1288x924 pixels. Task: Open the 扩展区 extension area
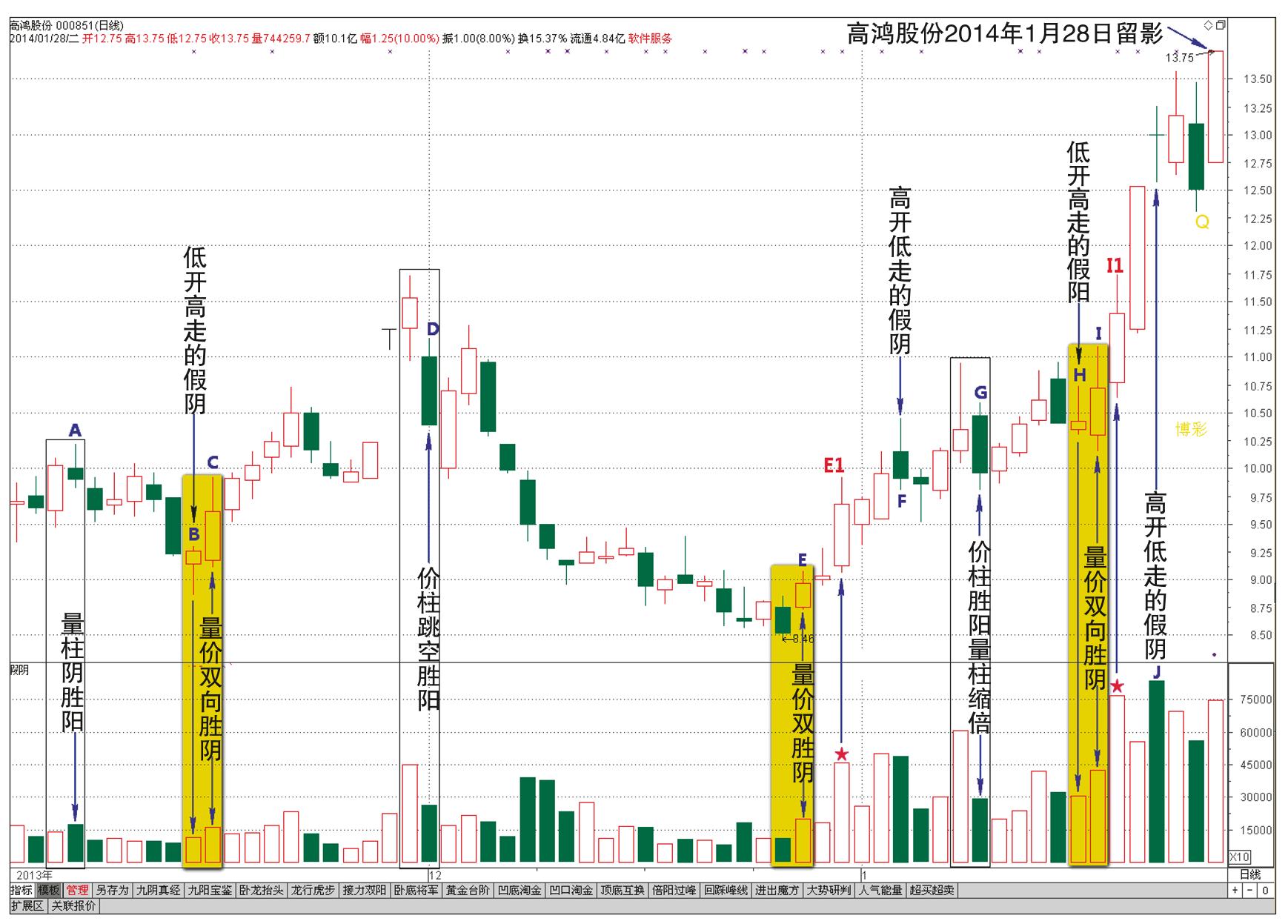27,905
